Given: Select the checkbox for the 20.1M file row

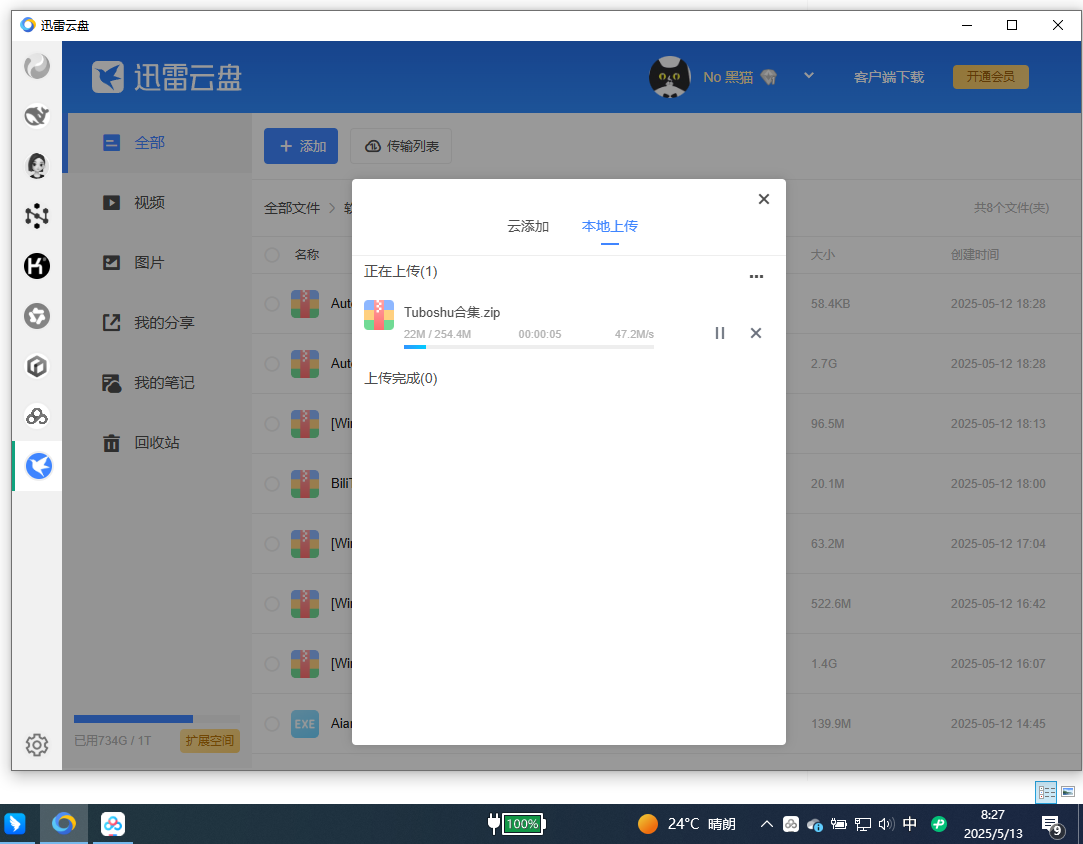Looking at the screenshot, I should pos(272,483).
